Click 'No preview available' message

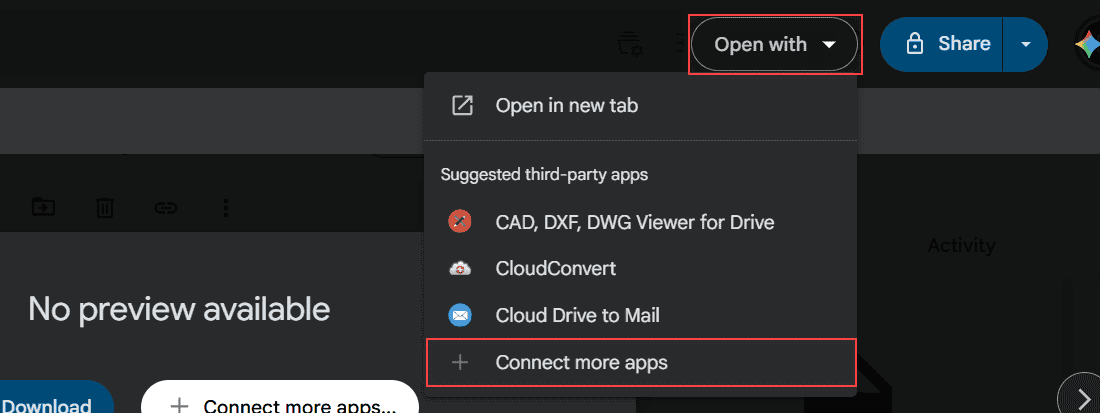179,309
